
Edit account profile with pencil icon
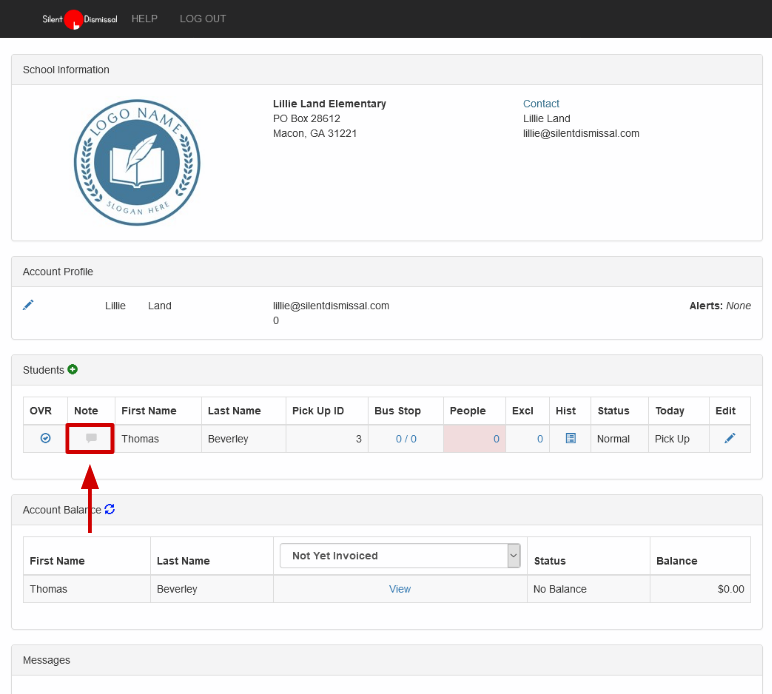[x=29, y=305]
